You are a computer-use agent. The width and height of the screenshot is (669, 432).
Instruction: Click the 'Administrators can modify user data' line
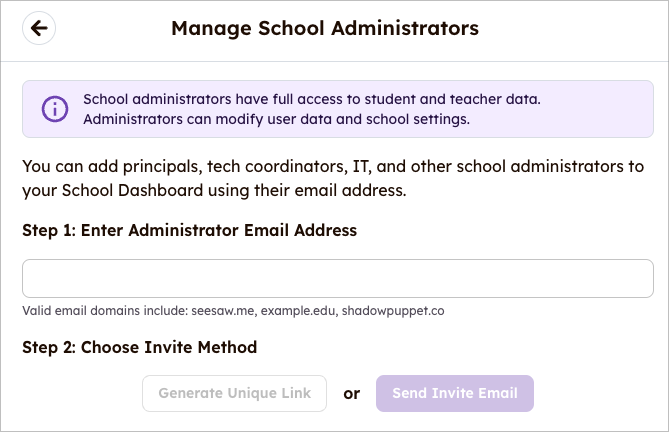(x=276, y=119)
